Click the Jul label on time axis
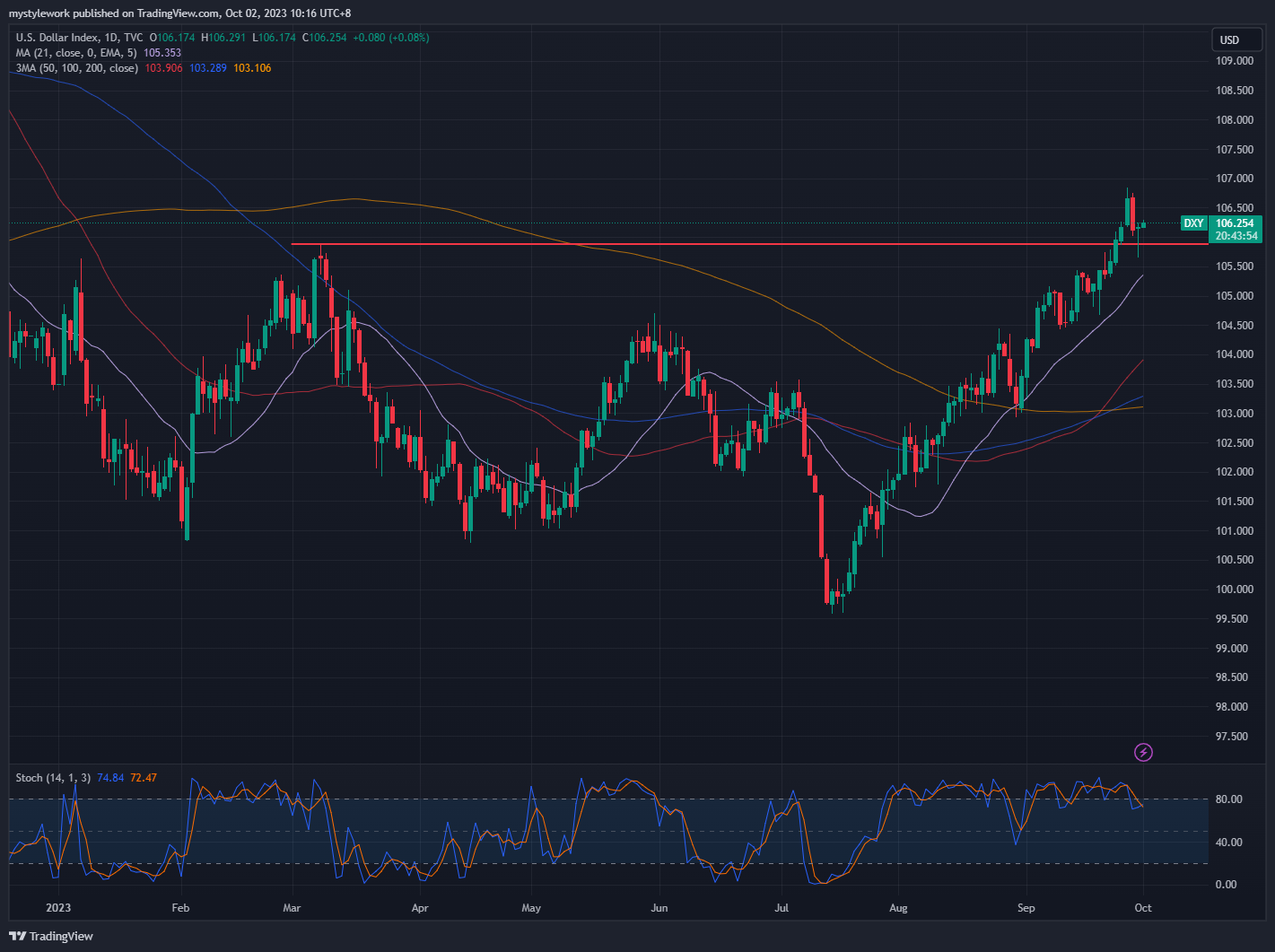 point(782,908)
